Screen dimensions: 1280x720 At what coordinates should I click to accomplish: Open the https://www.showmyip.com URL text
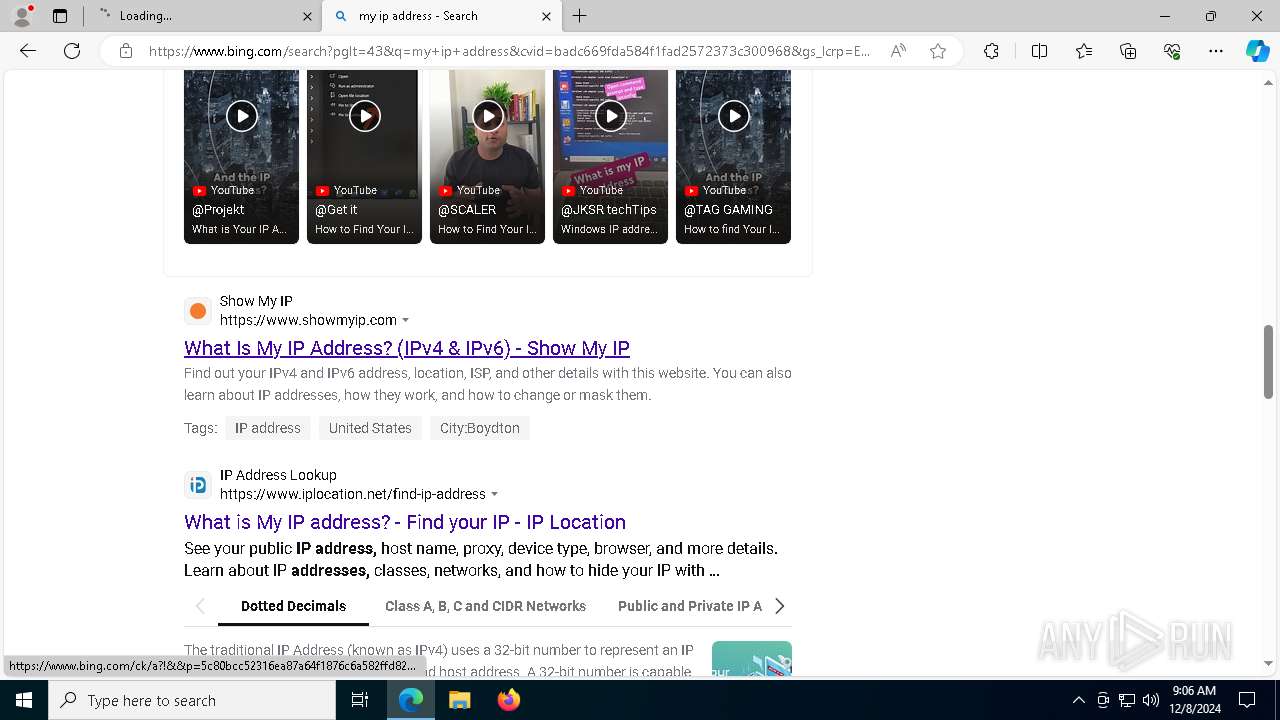pos(308,320)
